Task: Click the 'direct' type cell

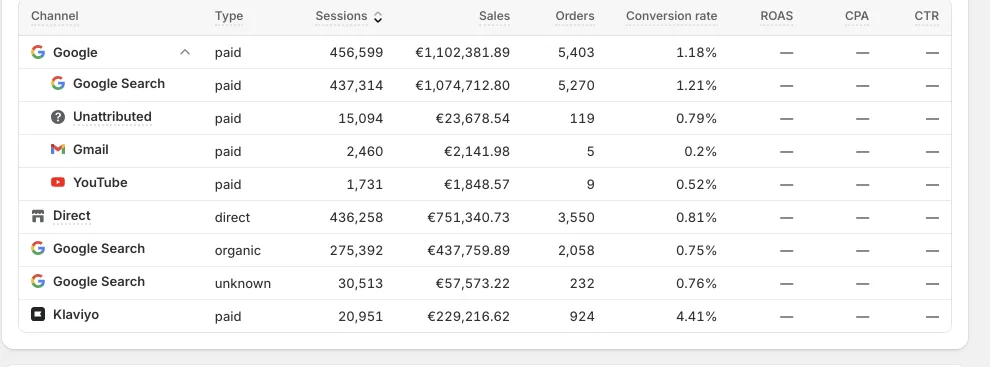Action: (232, 218)
